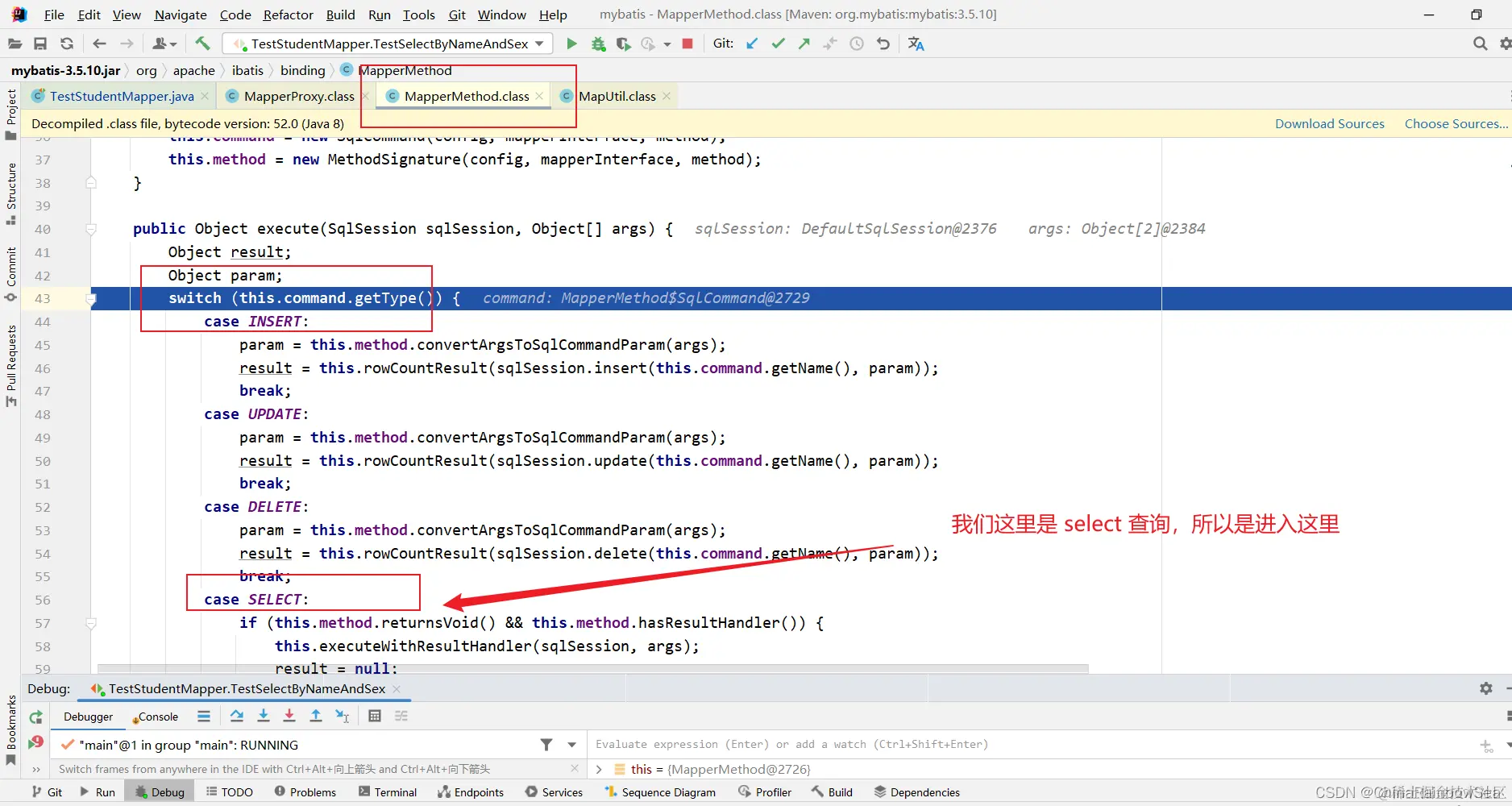Click Step Out up-arrow icon
This screenshot has height=806, width=1512.
(x=316, y=716)
